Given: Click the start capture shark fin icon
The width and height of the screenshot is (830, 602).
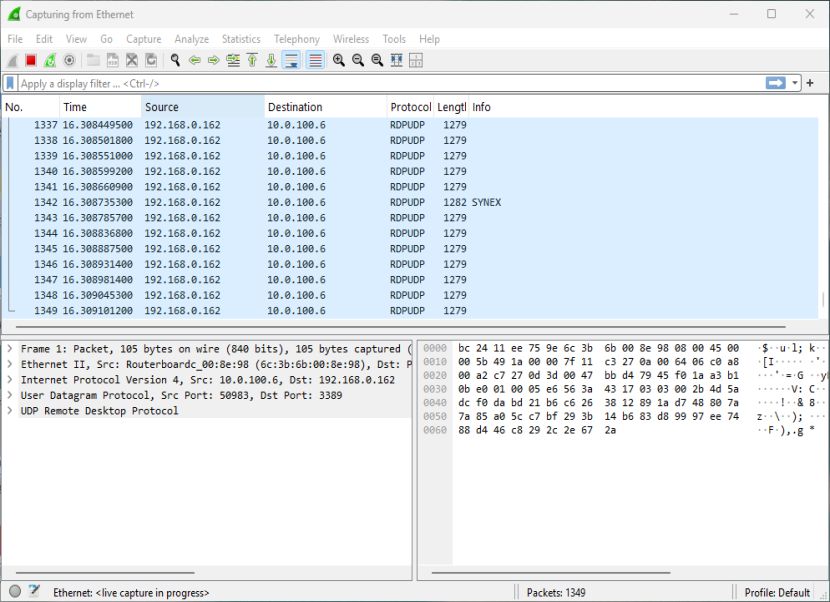Looking at the screenshot, I should click(12, 60).
